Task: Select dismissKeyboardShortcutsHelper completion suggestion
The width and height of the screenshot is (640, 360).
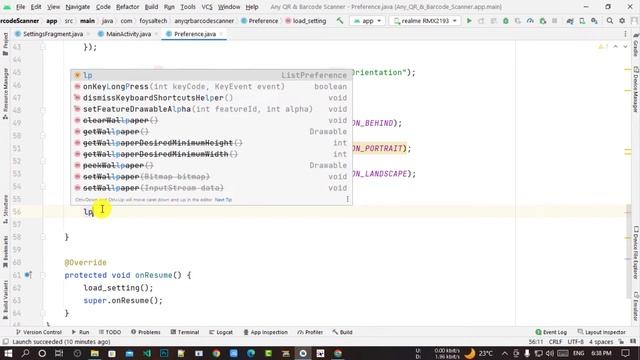Action: point(211,98)
